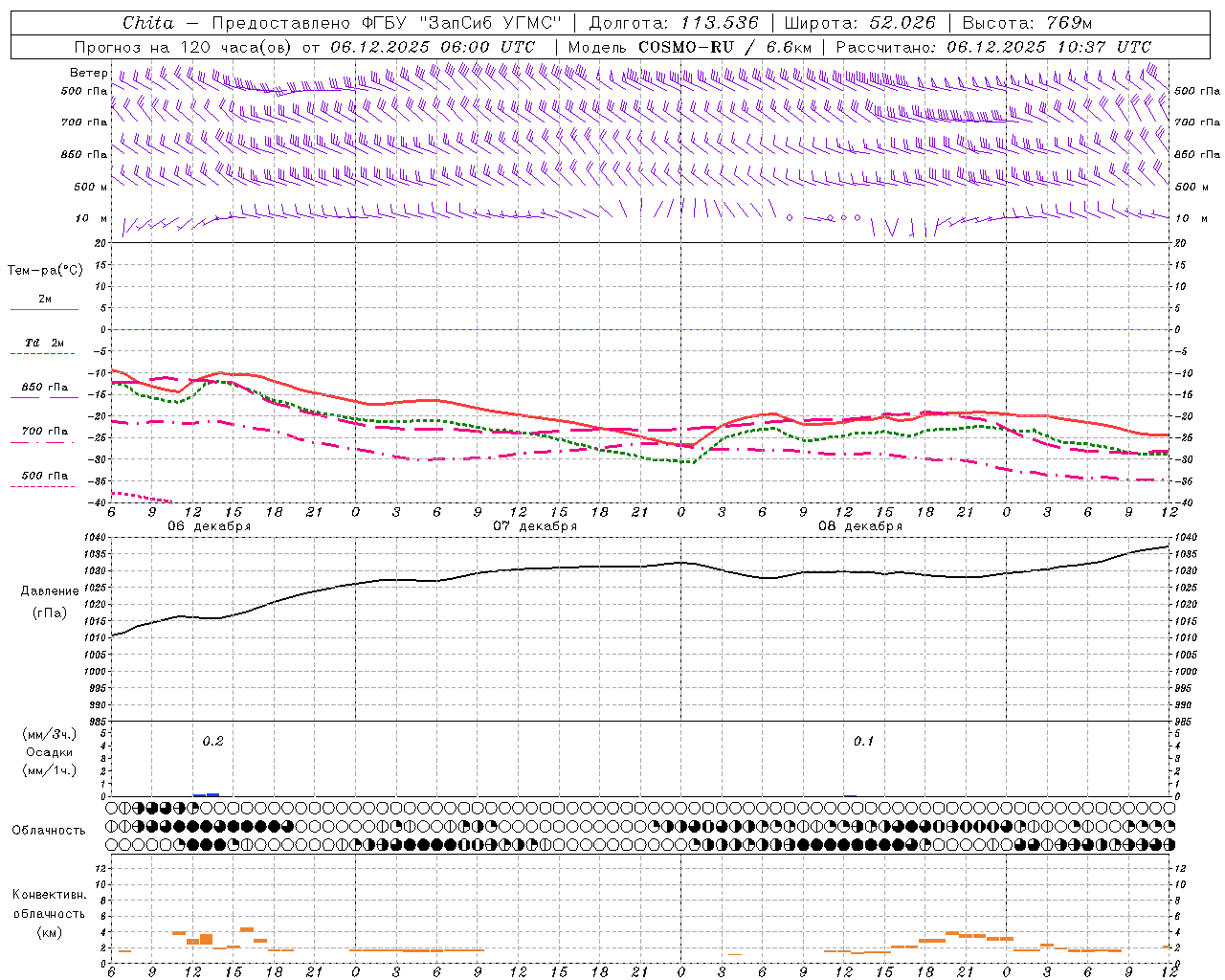Click the (мм/3ч.) precipitation unit label
1225x980 pixels.
pos(50,734)
